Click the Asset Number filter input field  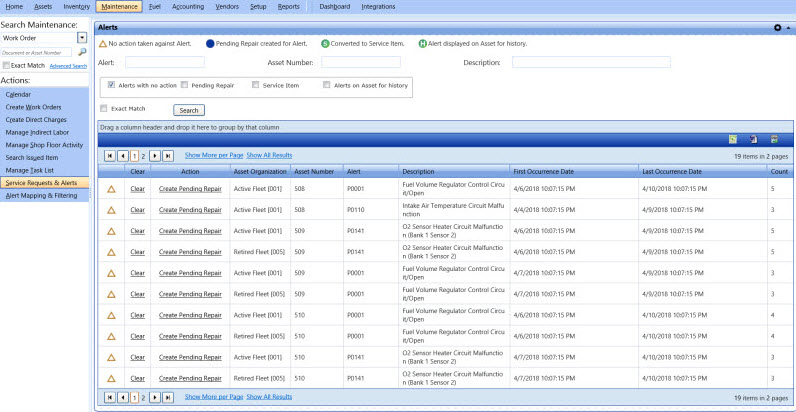361,62
